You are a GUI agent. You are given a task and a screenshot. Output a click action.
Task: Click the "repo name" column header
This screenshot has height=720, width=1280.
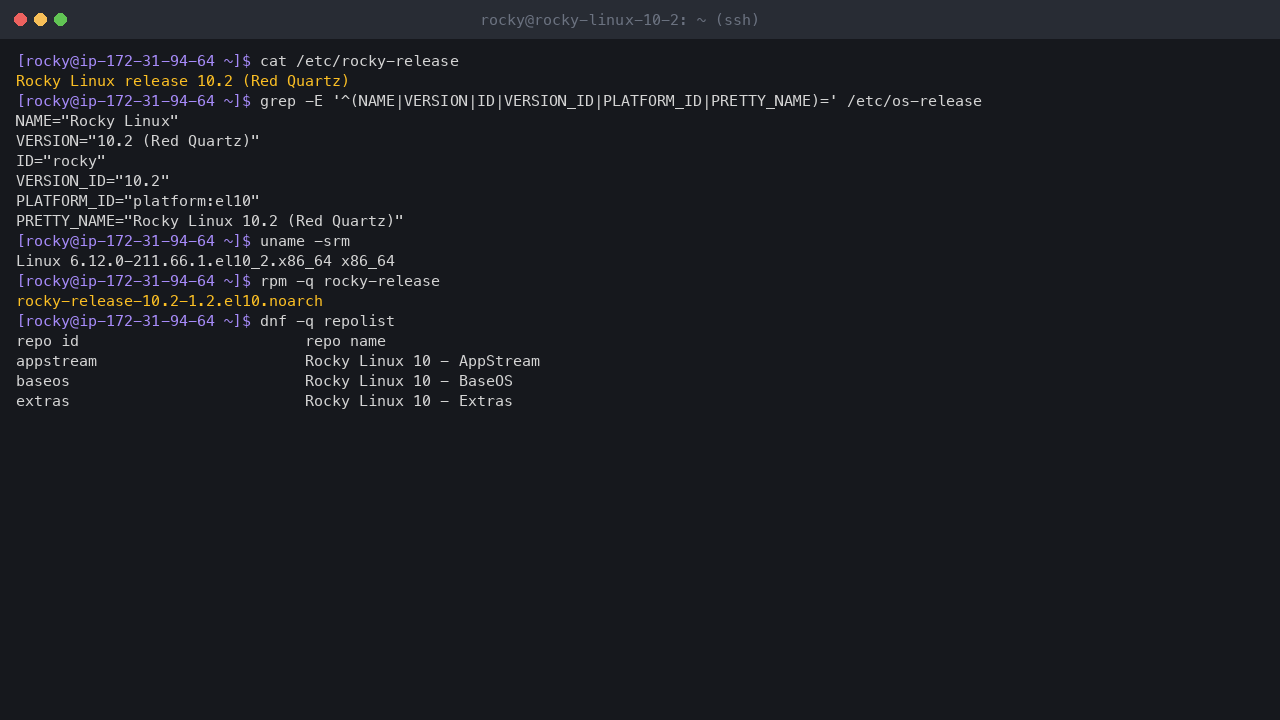click(x=345, y=341)
